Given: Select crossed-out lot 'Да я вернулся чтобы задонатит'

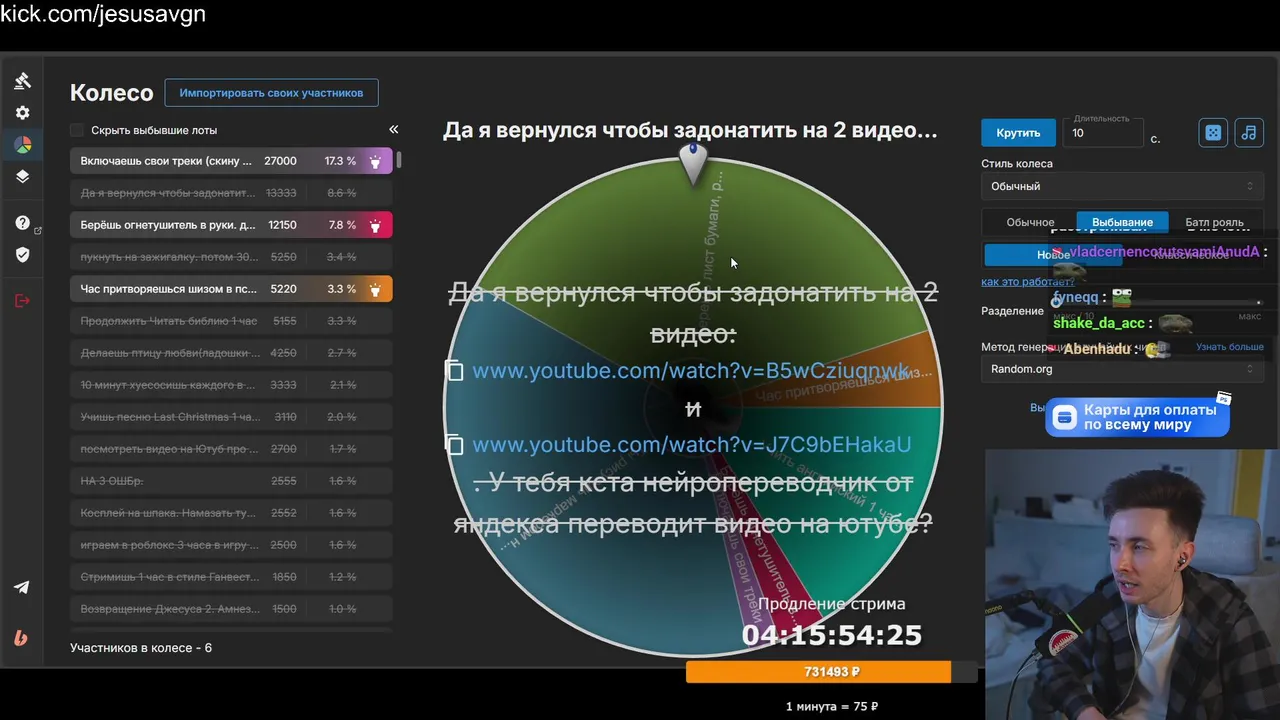Looking at the screenshot, I should tap(231, 193).
